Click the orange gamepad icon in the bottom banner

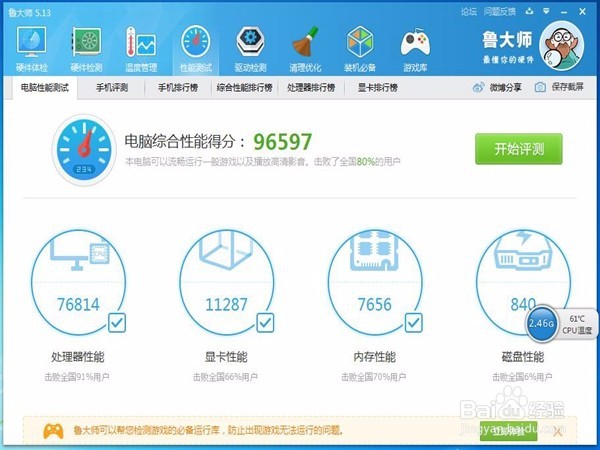(x=53, y=431)
